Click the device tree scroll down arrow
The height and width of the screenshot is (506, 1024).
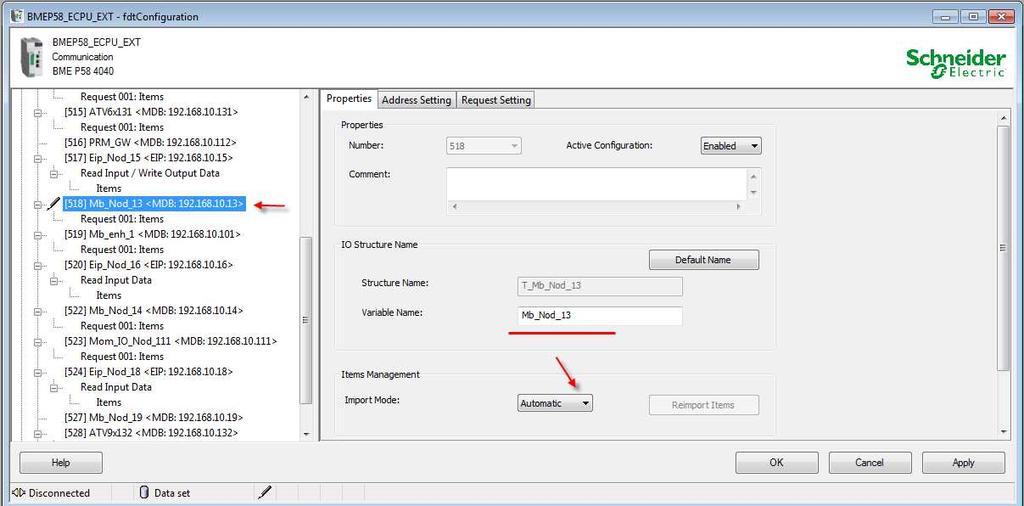click(x=306, y=434)
